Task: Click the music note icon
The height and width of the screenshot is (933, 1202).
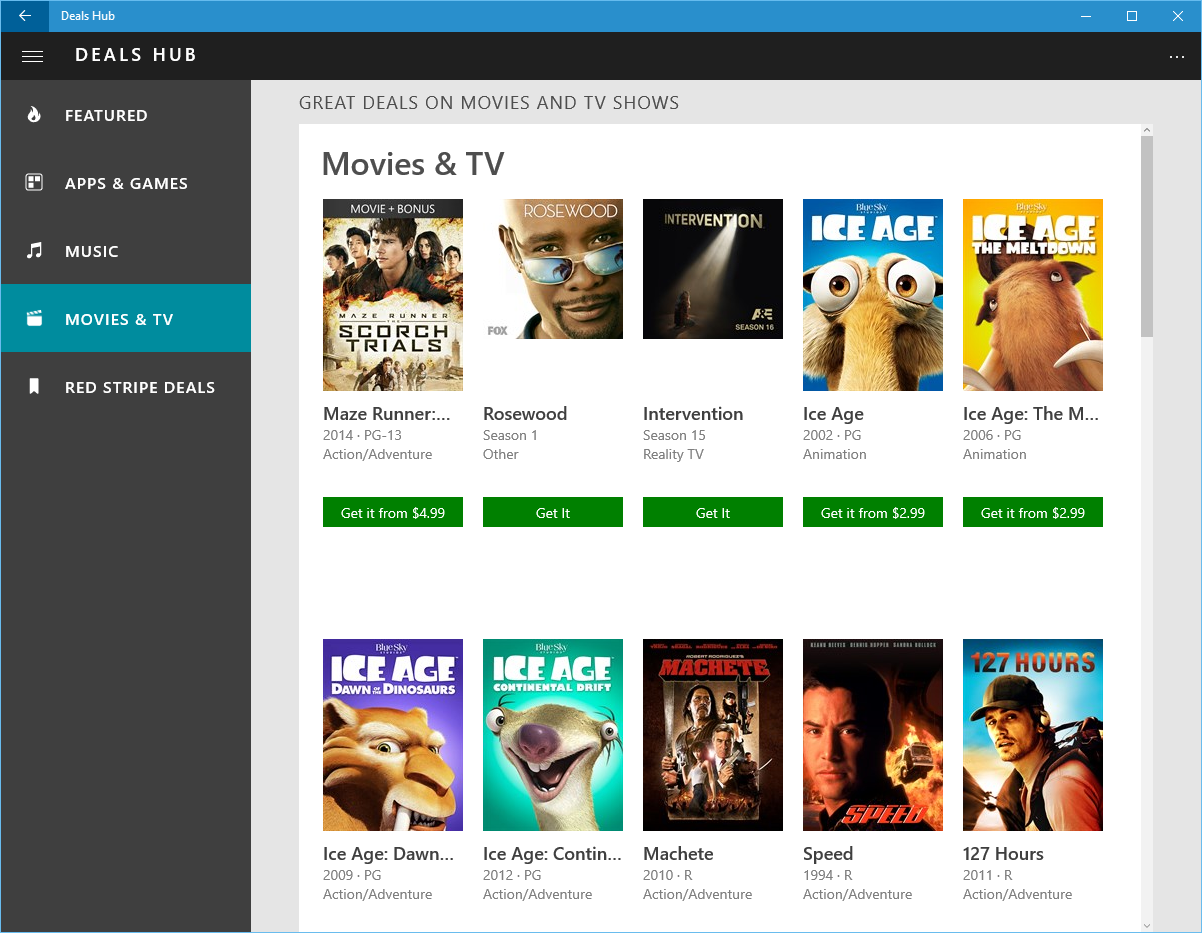Action: [x=34, y=251]
